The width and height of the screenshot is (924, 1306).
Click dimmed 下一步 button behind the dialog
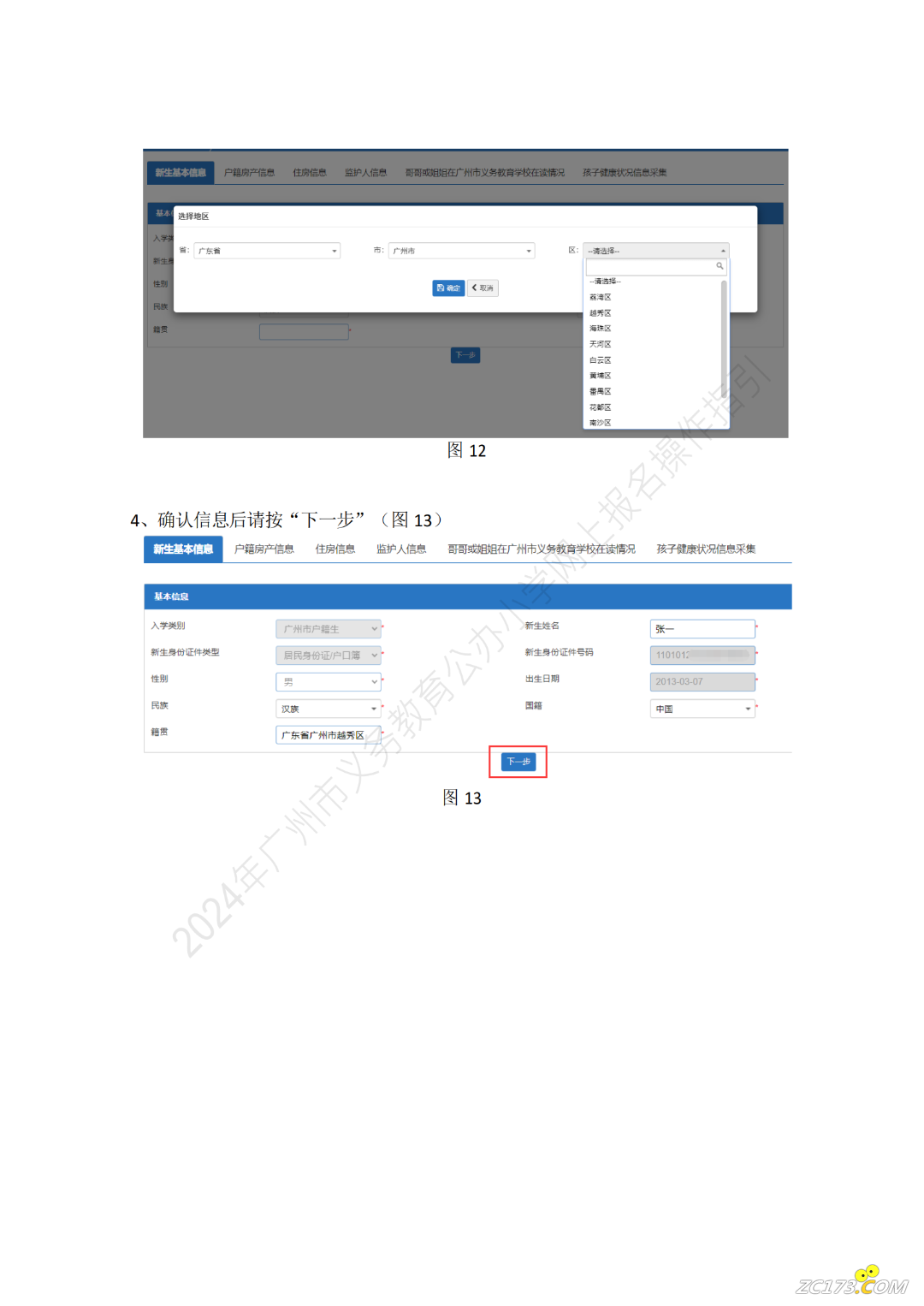(465, 355)
